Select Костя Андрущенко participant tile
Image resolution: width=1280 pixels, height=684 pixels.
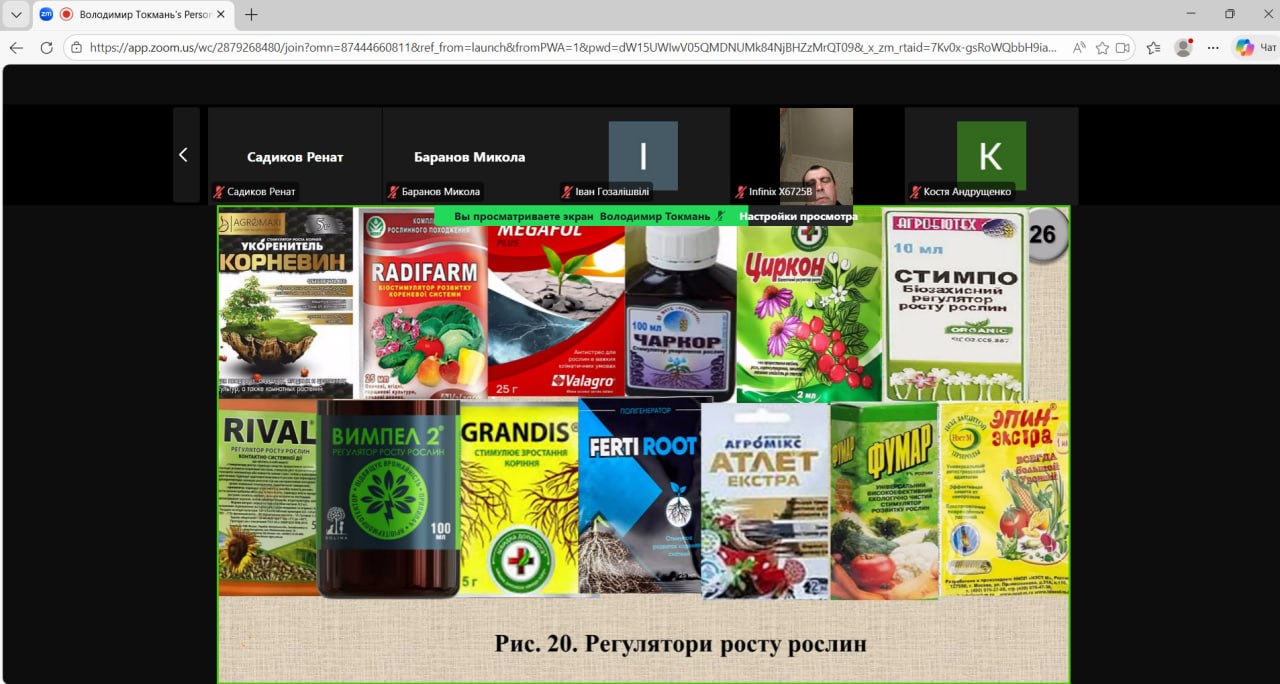coord(991,156)
